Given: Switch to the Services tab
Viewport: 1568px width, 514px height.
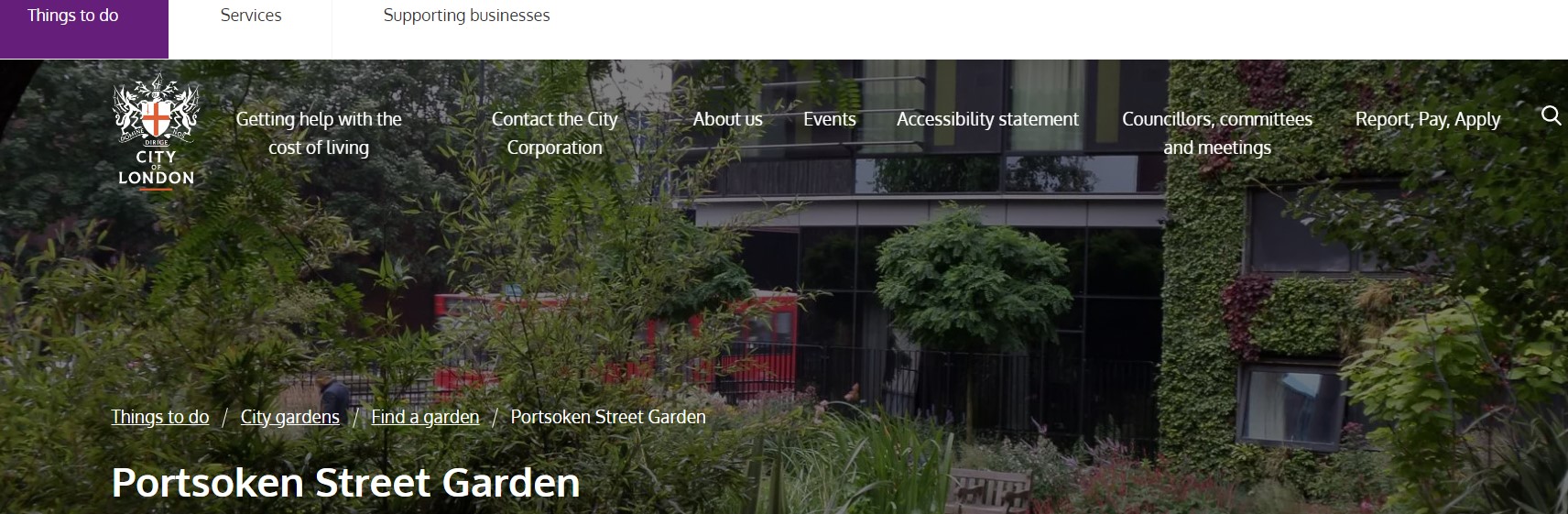Looking at the screenshot, I should (x=251, y=16).
